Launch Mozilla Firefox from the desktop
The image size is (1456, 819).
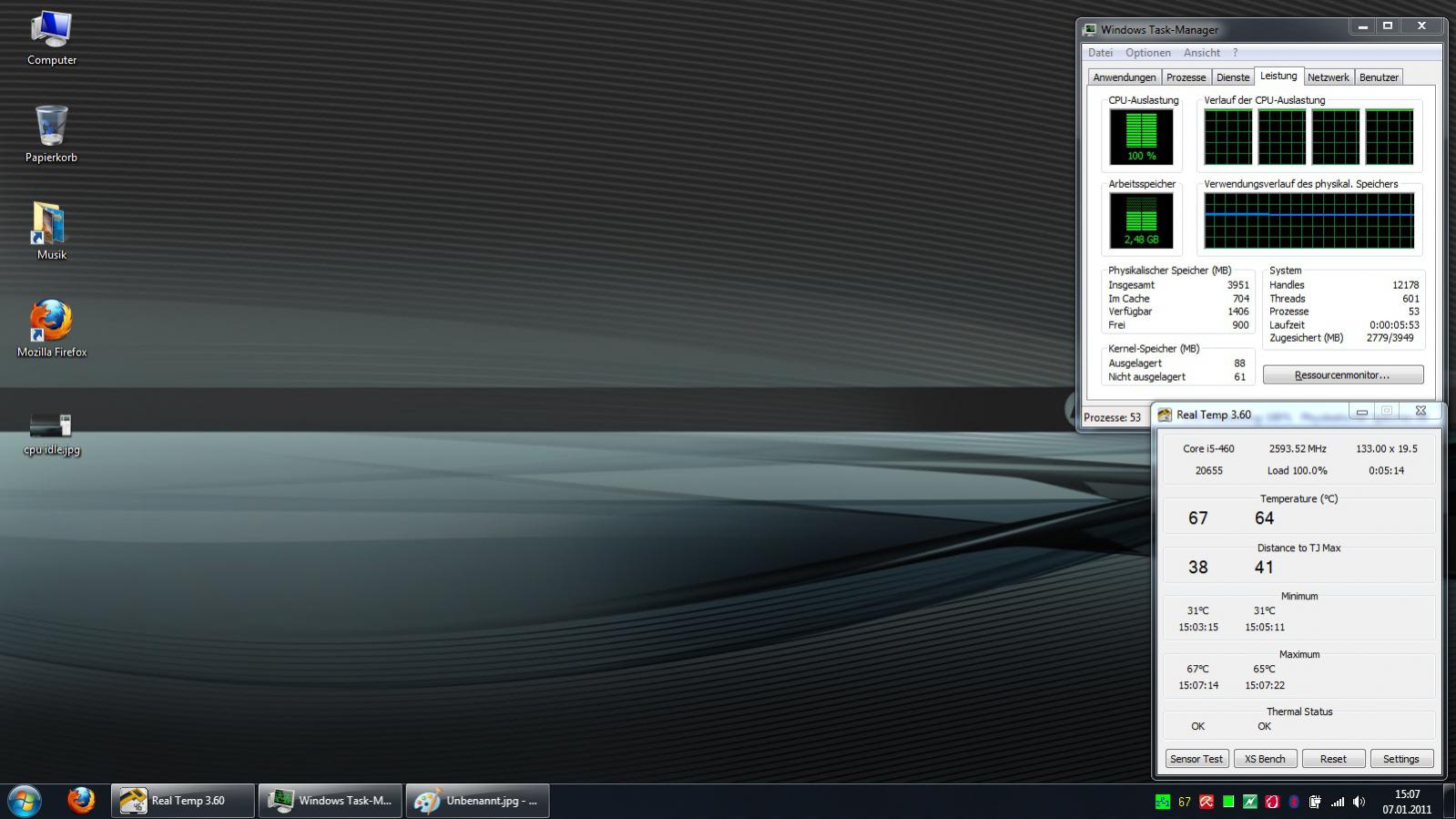coord(52,329)
